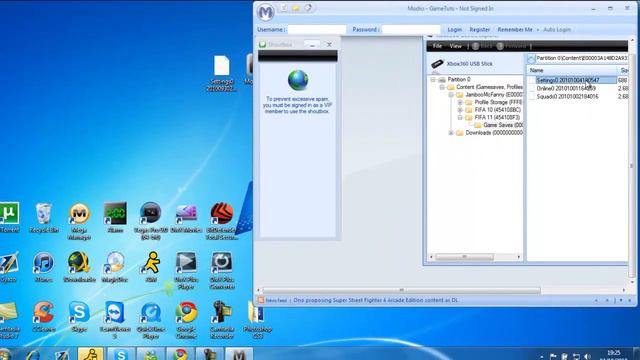Click the Skype taskbar button

121,354
